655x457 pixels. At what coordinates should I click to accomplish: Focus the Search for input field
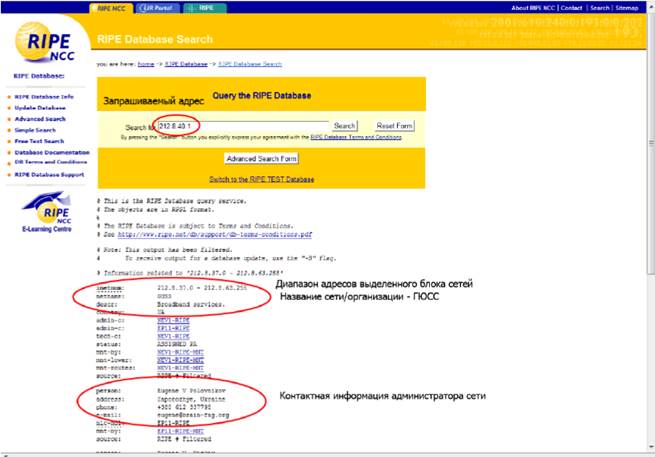(x=243, y=126)
